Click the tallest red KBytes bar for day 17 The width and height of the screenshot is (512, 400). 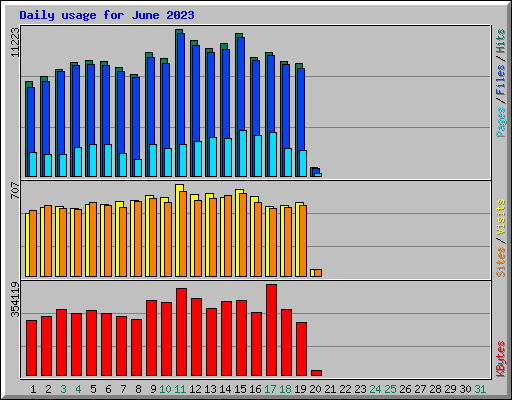pyautogui.click(x=271, y=330)
